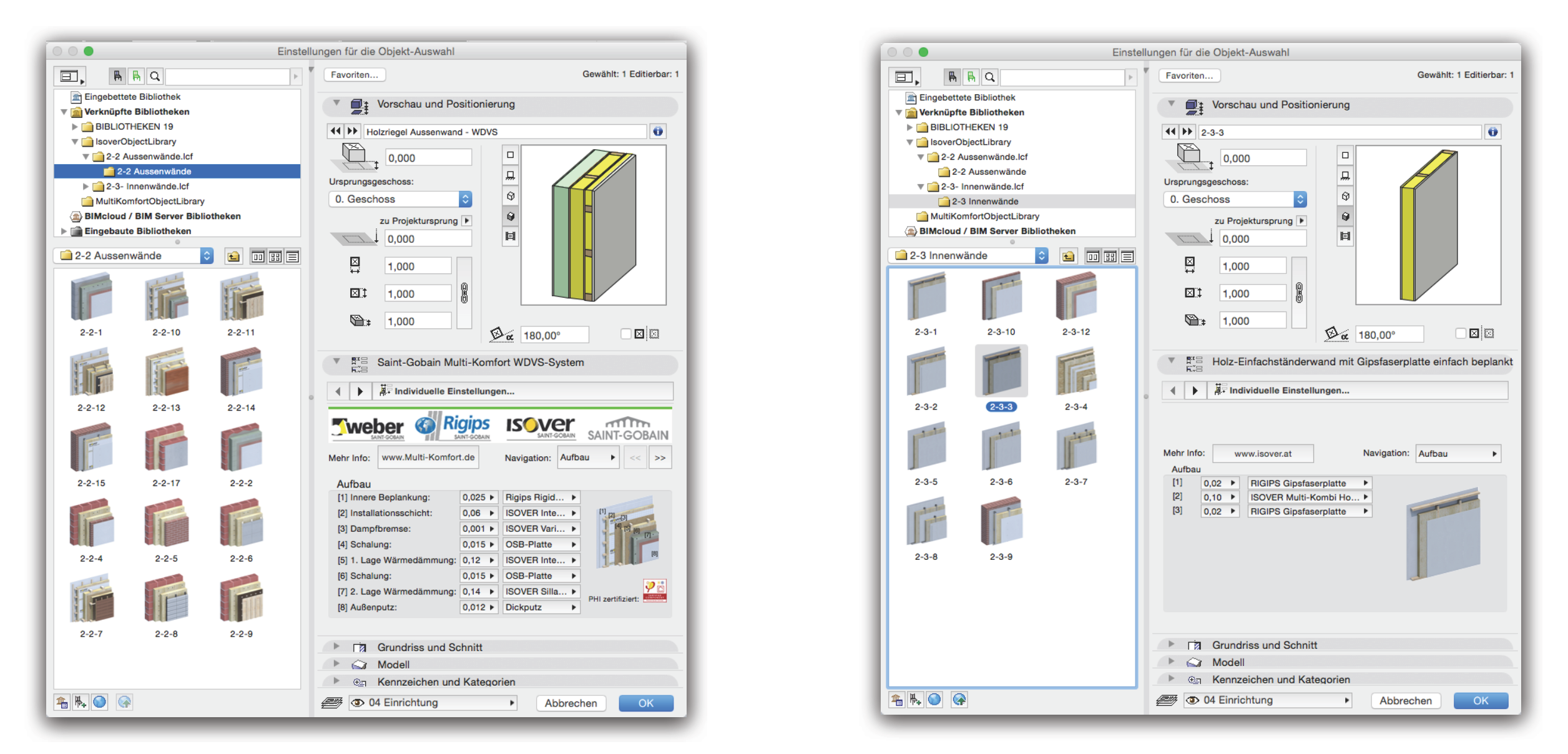Click the green chair icon in right dialog toolbar
This screenshot has height=754, width=1568.
click(x=971, y=77)
